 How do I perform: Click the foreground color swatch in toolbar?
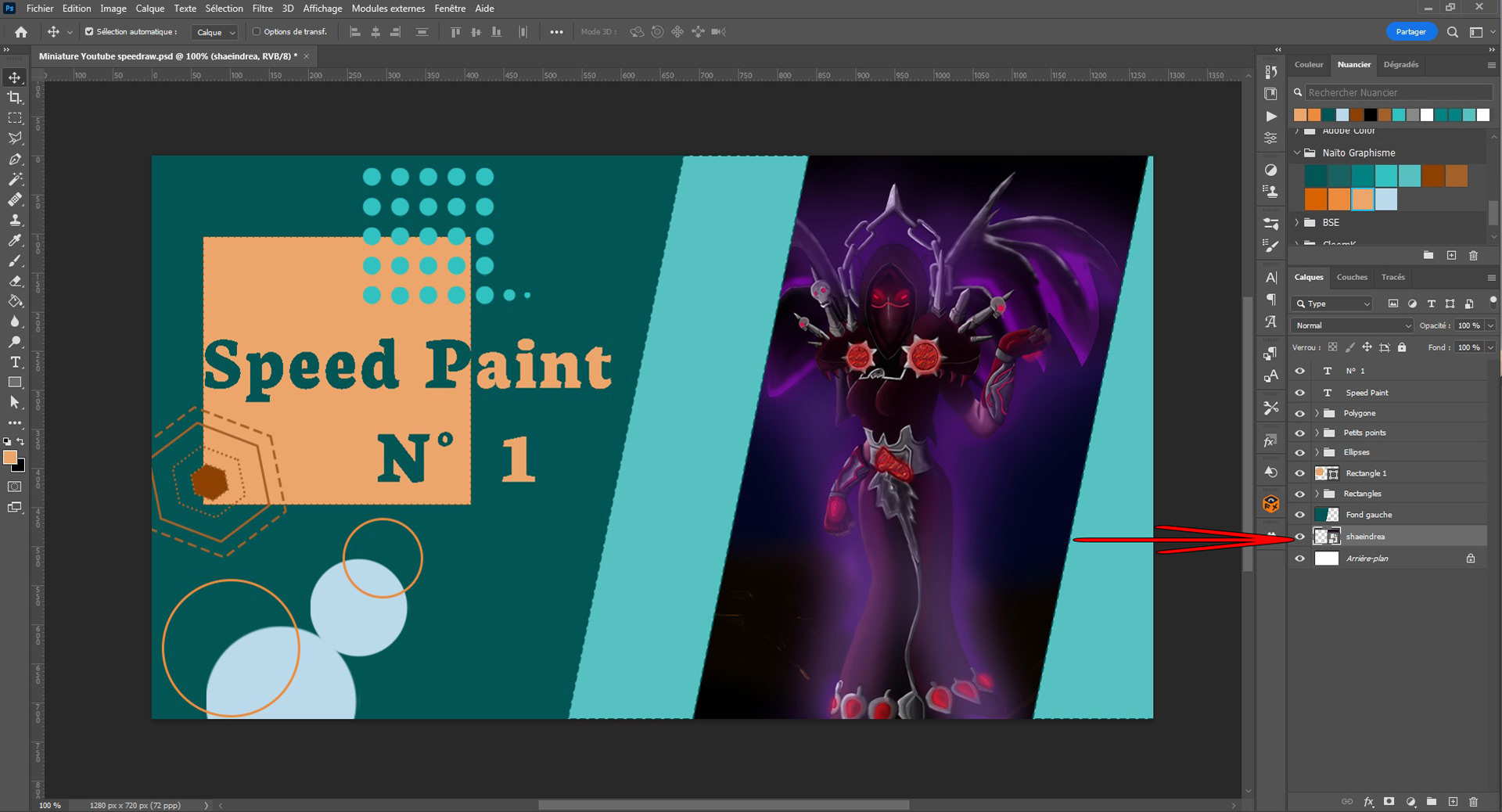(x=10, y=458)
